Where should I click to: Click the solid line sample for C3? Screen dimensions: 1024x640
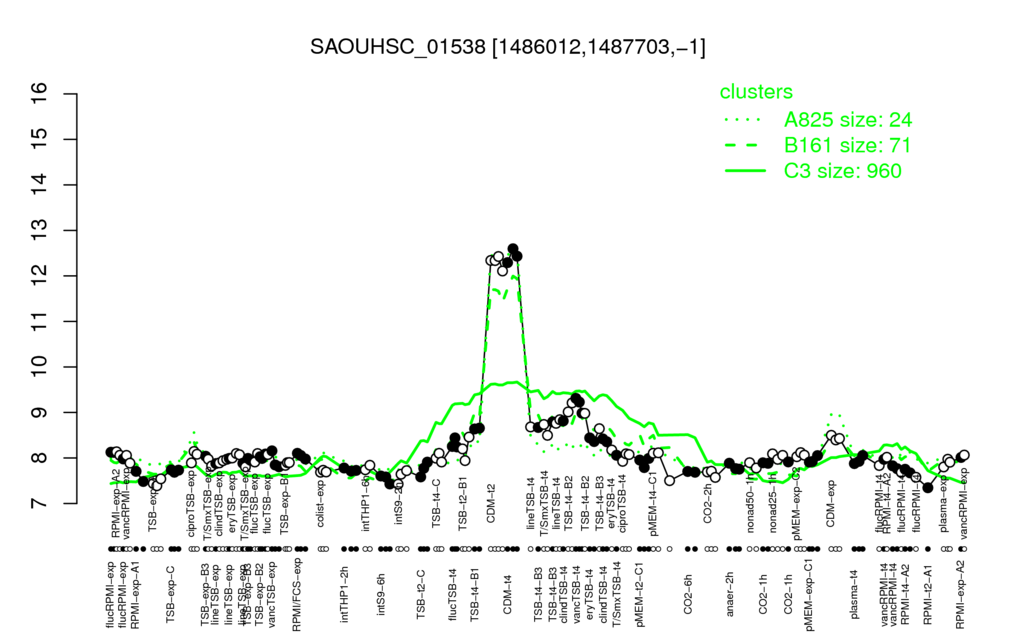pos(745,171)
